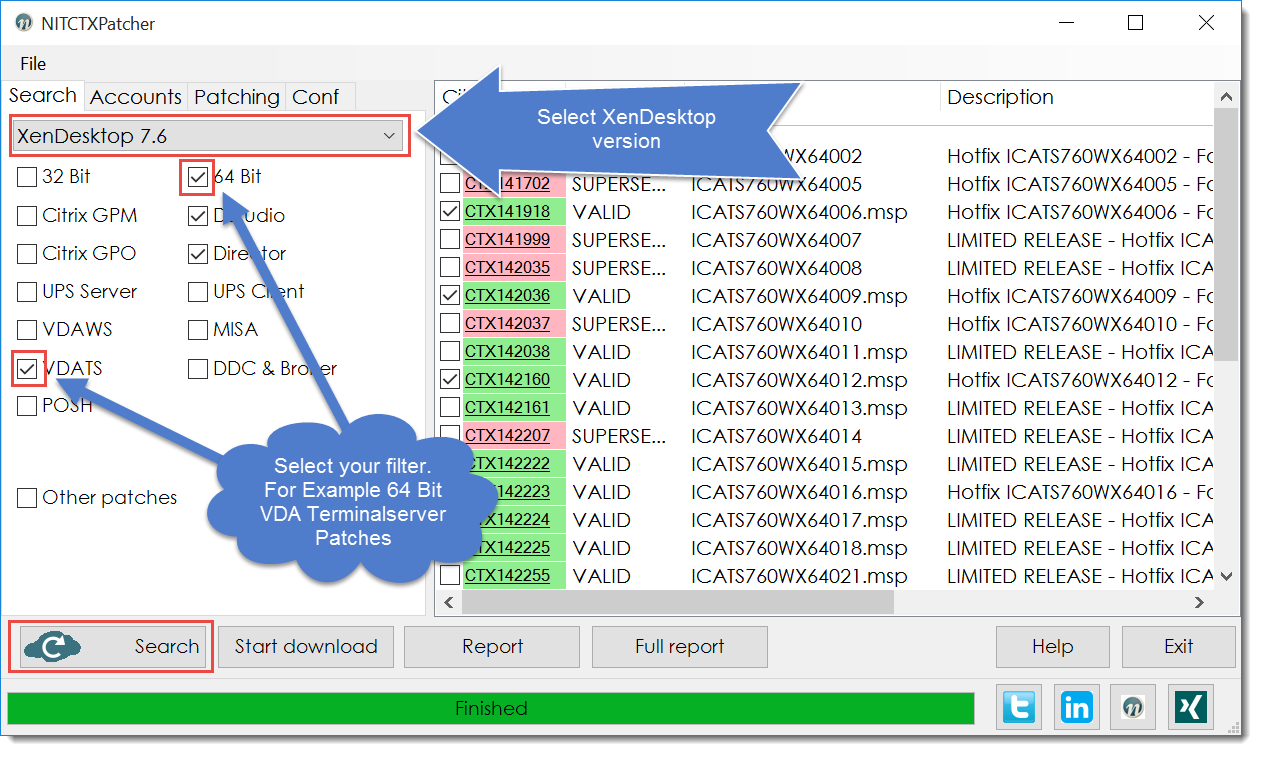Uncheck the CTX142036 row checkbox
This screenshot has height=764, width=1268.
[450, 296]
